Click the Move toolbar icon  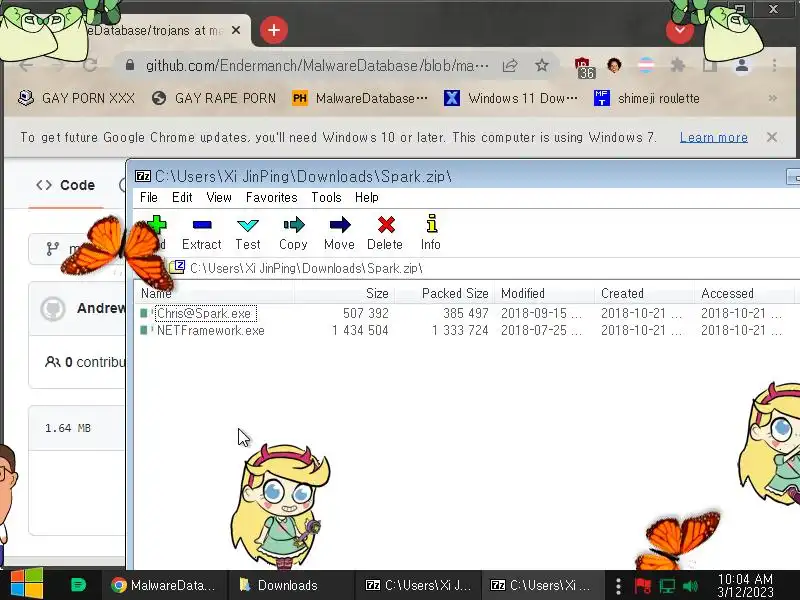(339, 233)
